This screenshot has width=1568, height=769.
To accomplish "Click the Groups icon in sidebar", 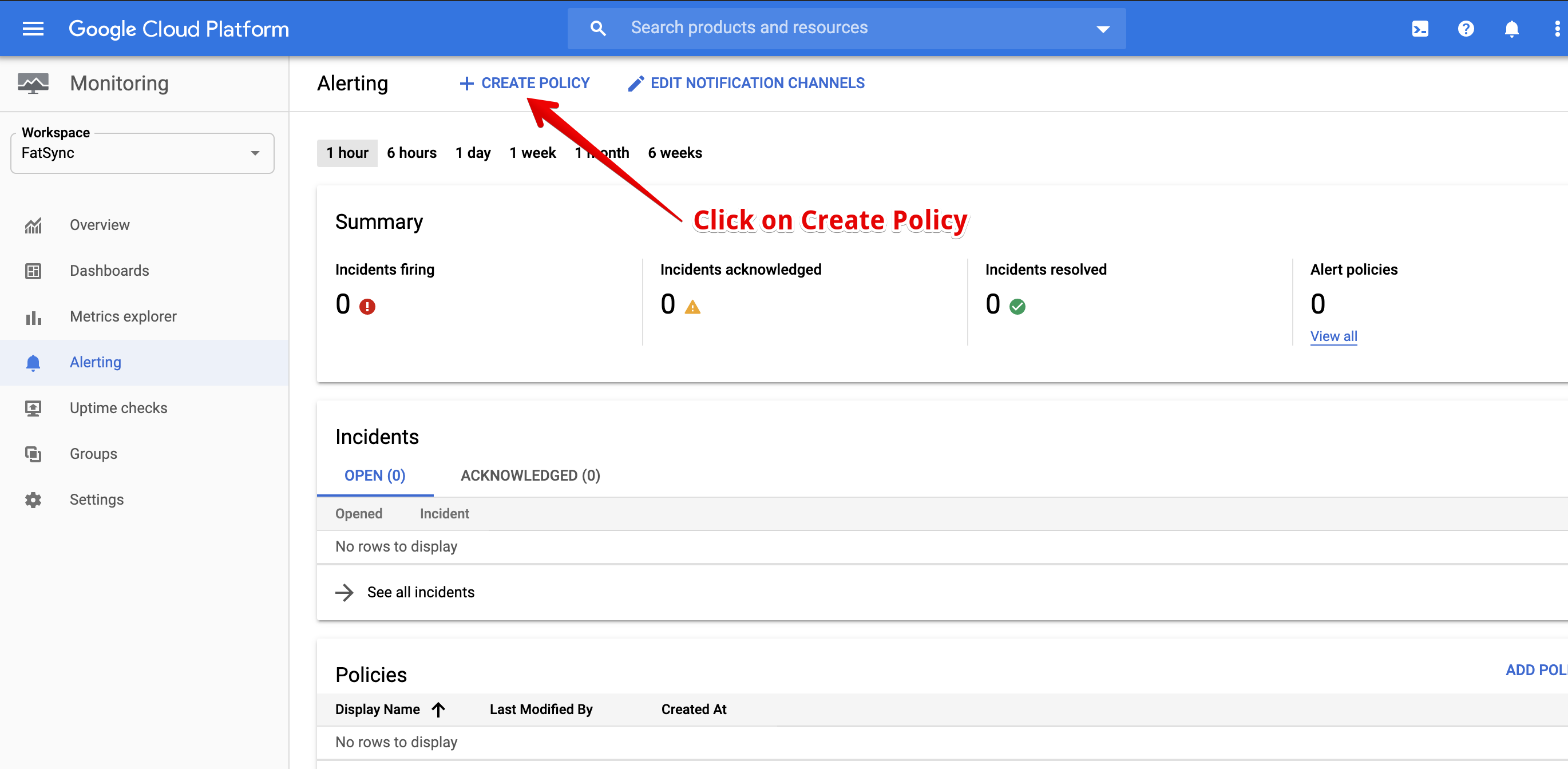I will coord(33,454).
